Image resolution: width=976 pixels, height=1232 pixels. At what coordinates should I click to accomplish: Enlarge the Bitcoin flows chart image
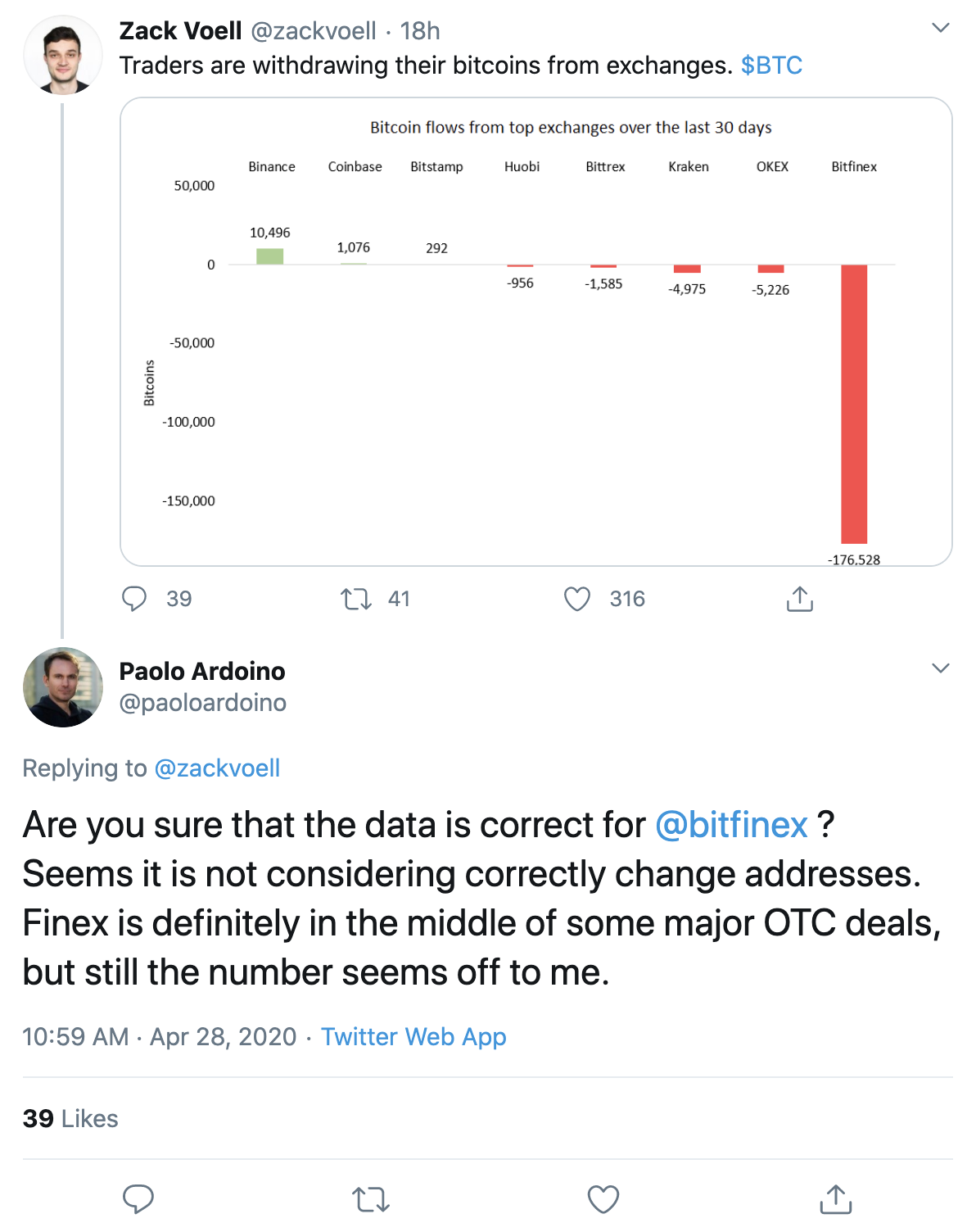536,332
